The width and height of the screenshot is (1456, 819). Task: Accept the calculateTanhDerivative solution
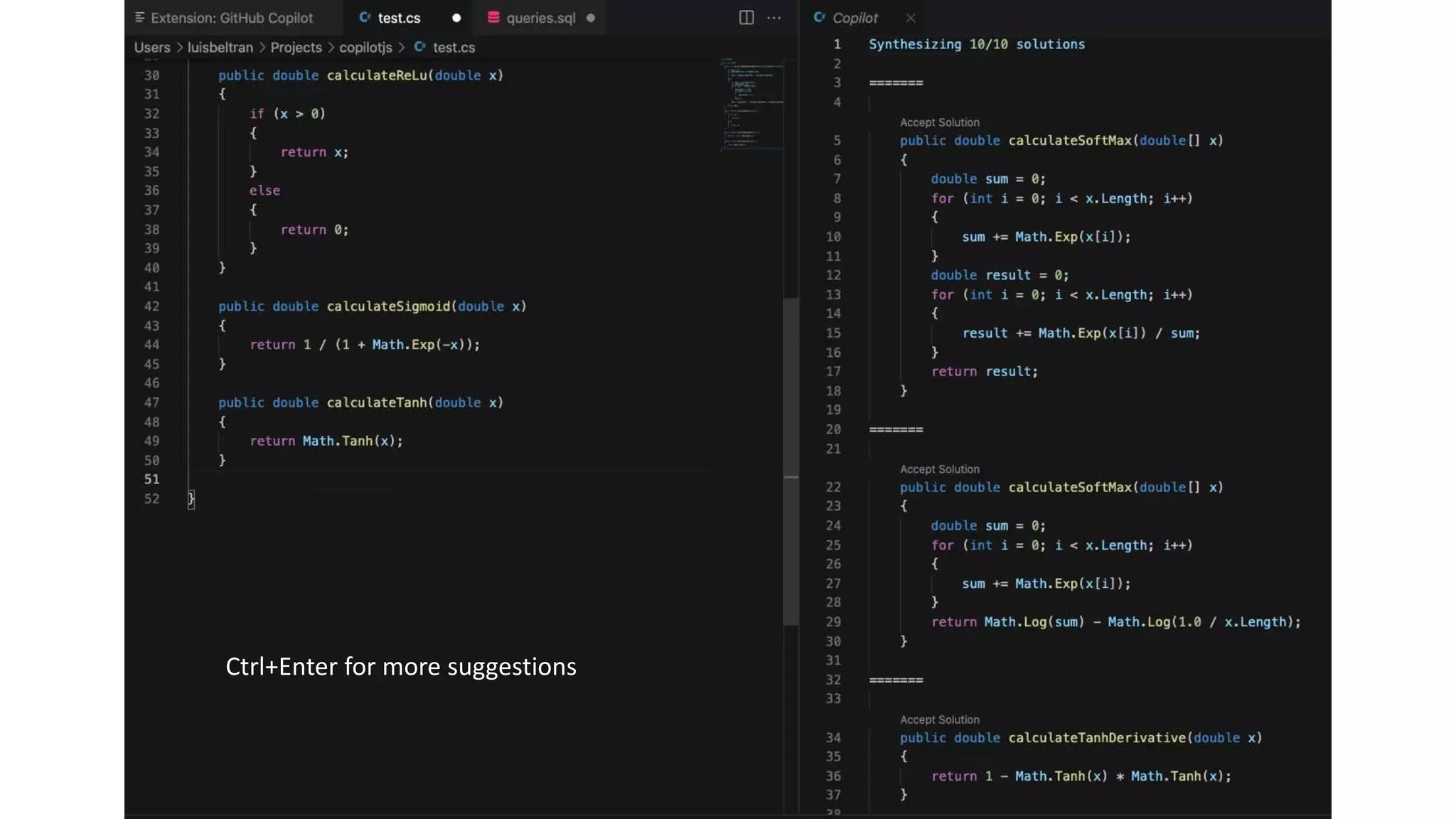(939, 719)
